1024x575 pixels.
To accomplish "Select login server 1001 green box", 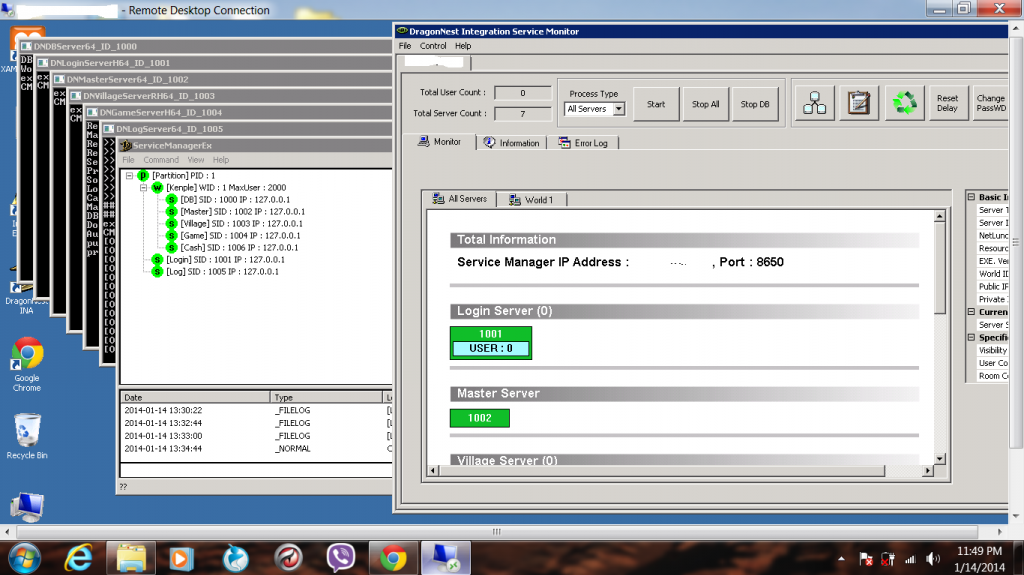I will 490,342.
